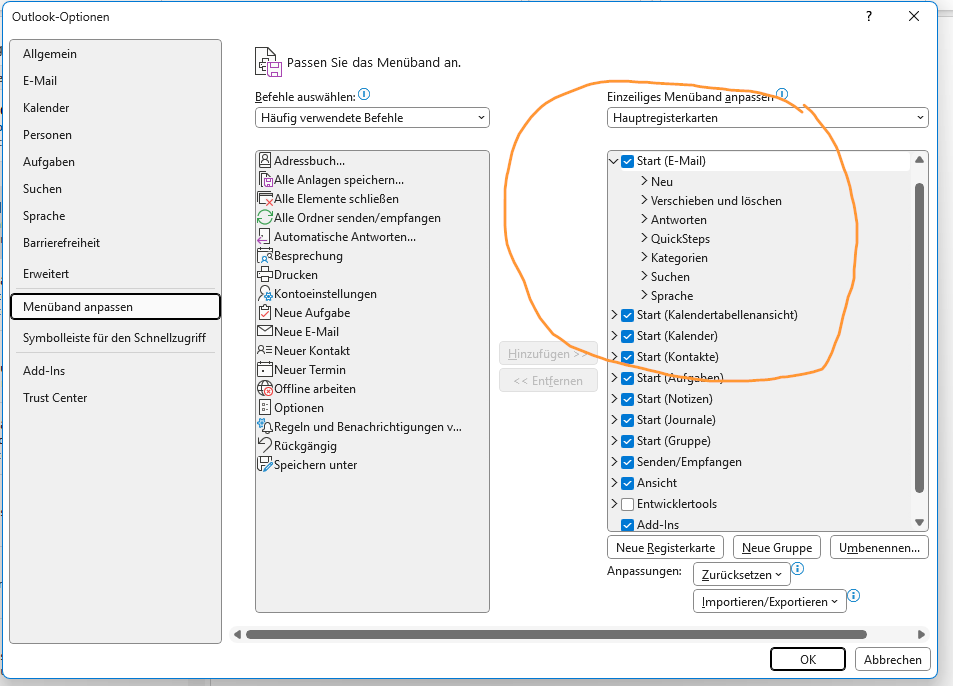Click the Drucken printer icon

point(265,275)
